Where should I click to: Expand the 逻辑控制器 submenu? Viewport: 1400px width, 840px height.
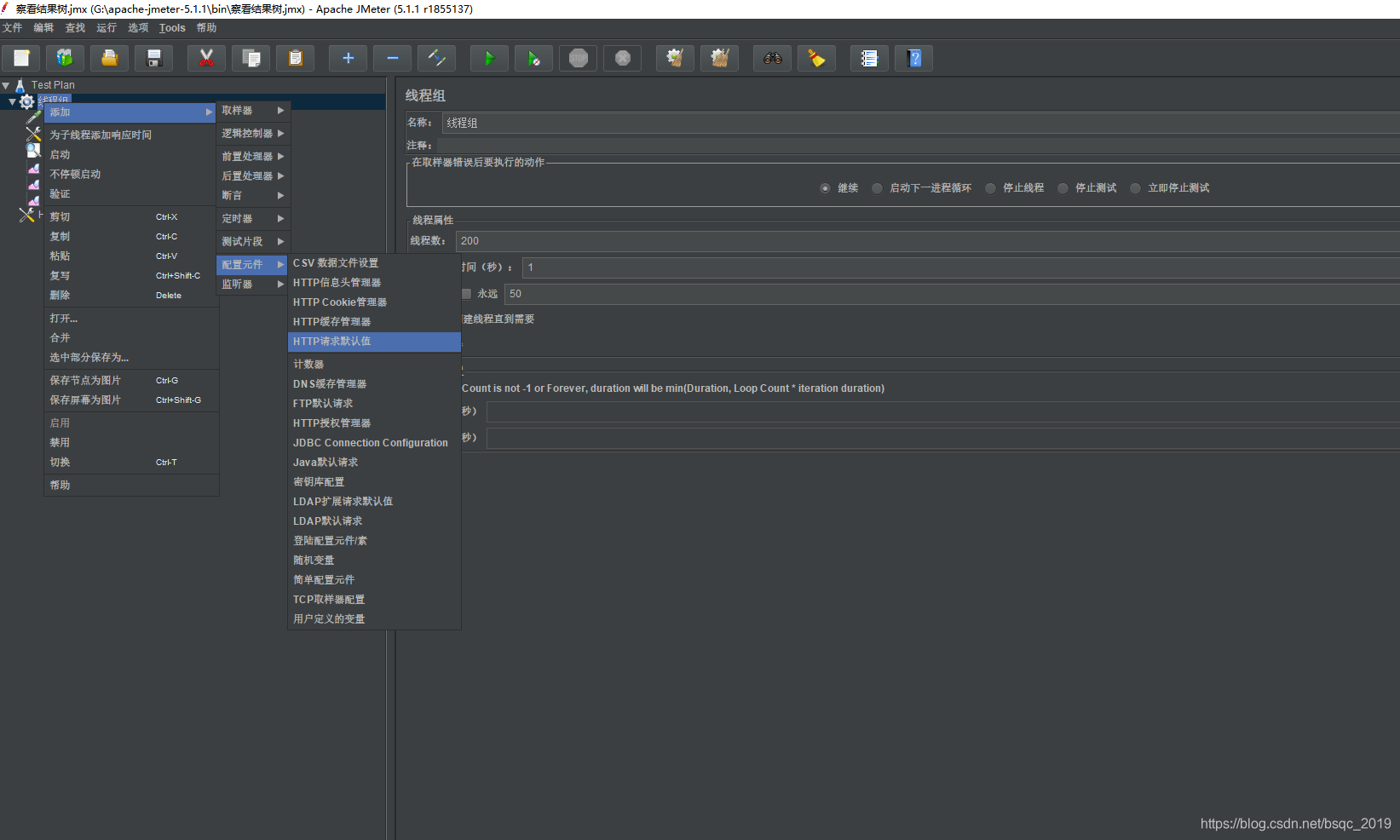point(253,134)
